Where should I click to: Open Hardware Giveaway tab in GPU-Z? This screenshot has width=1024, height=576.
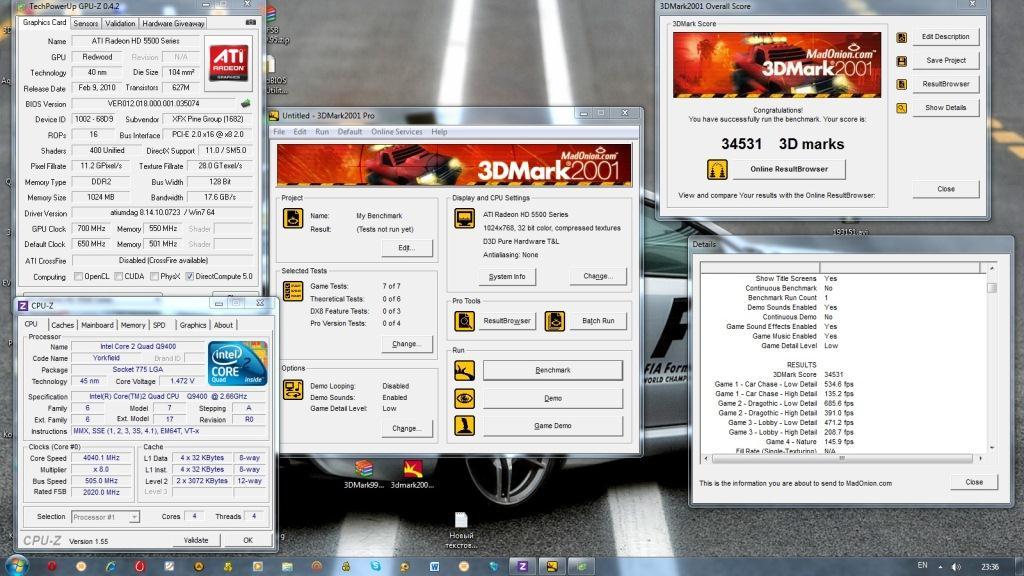click(173, 24)
